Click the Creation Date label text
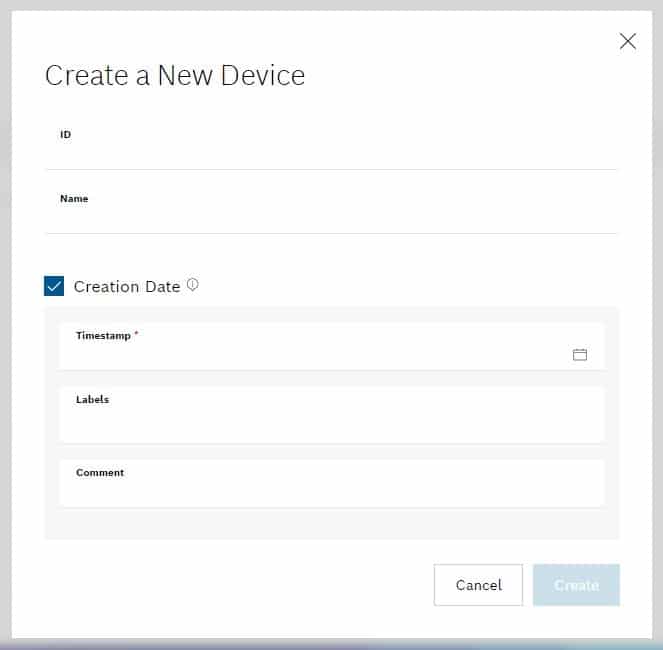The image size is (663, 650). [127, 287]
